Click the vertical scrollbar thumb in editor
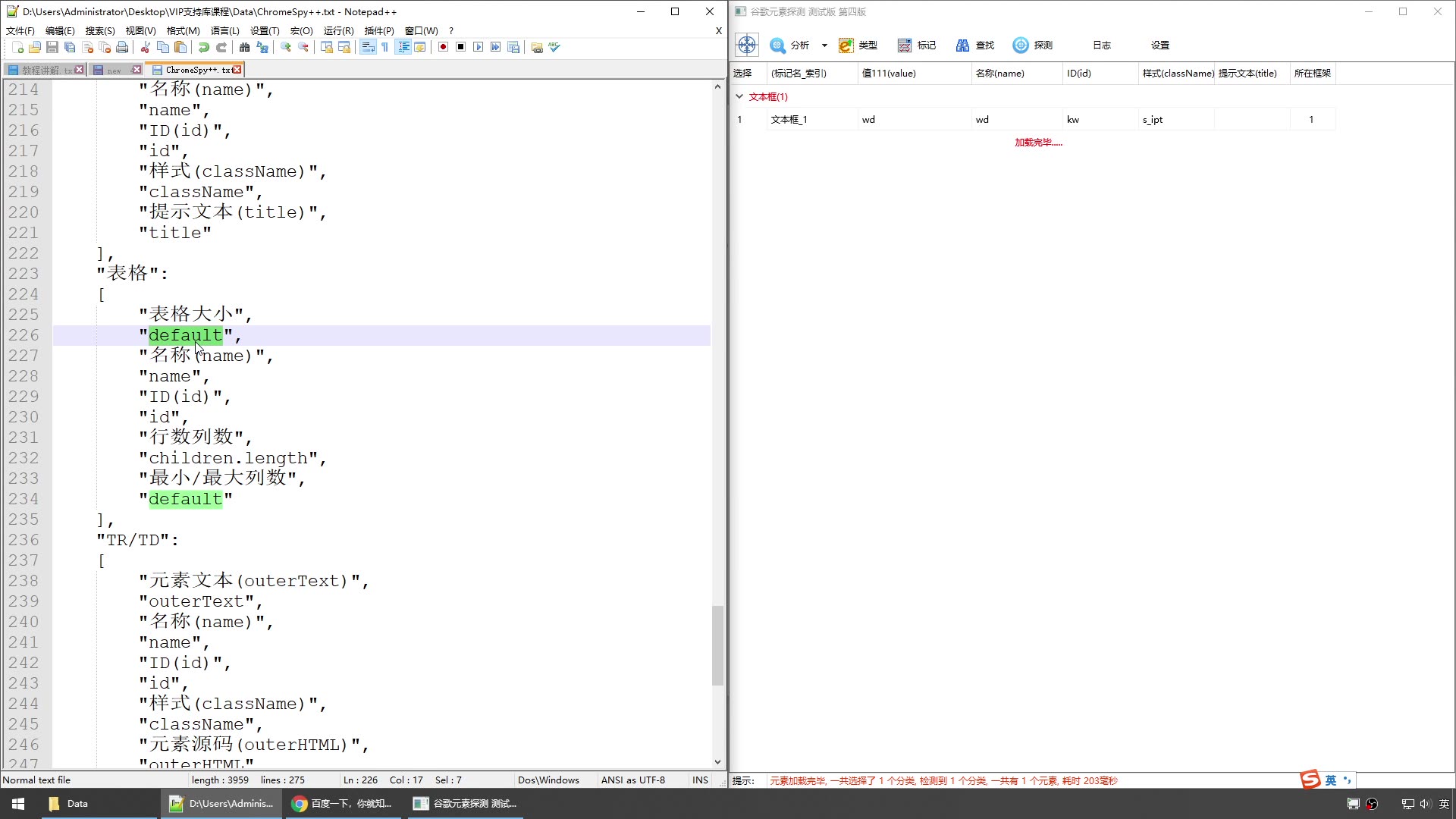The width and height of the screenshot is (1456, 819). tap(717, 645)
